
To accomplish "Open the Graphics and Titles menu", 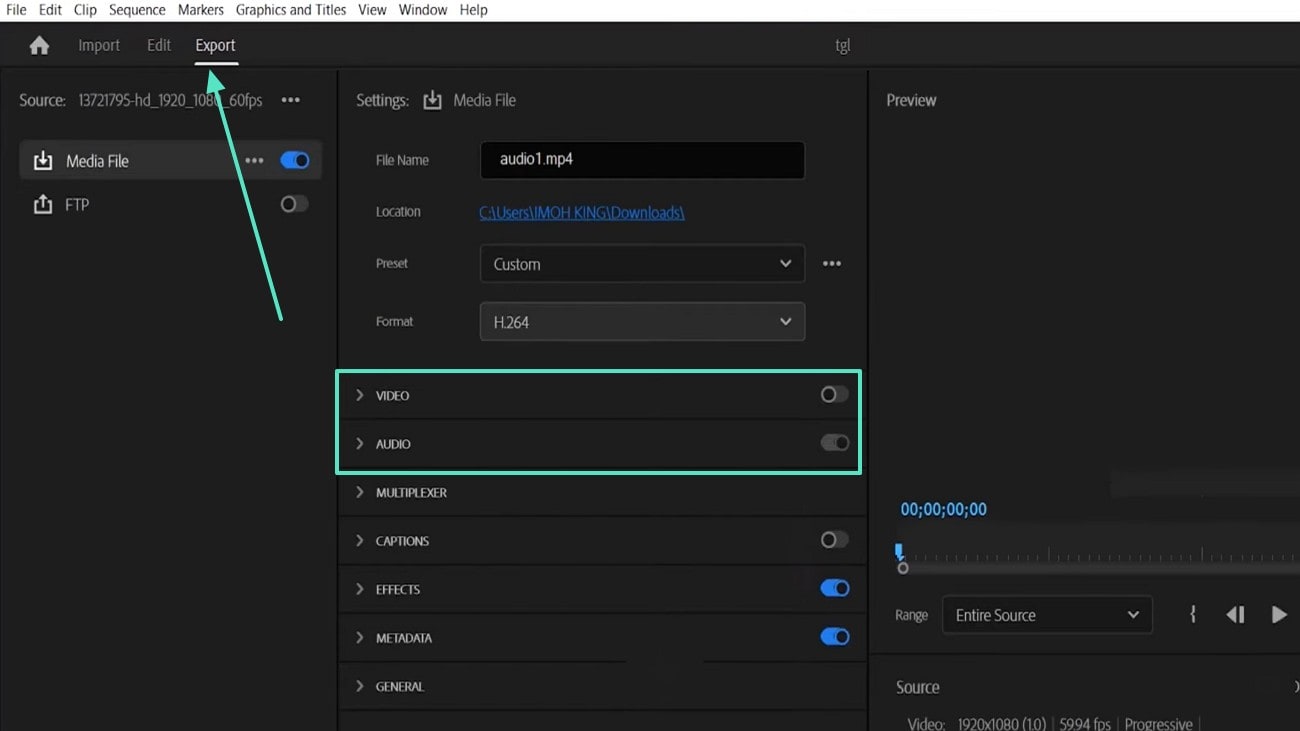I will pos(290,9).
